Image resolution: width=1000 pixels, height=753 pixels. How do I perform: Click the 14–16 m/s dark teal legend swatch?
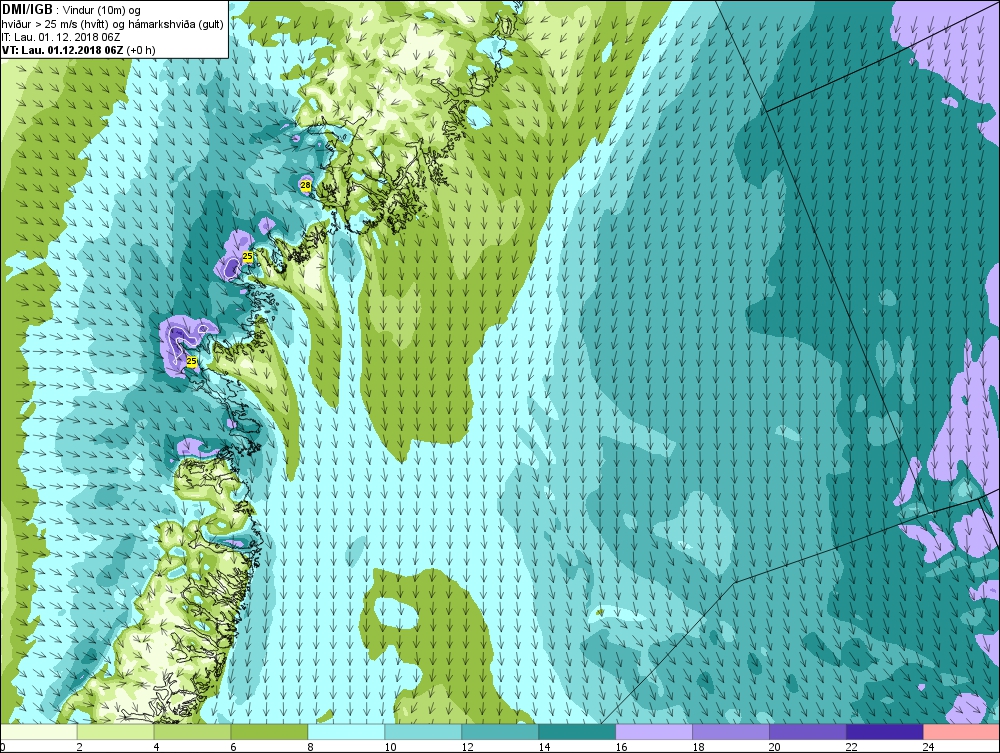click(577, 732)
